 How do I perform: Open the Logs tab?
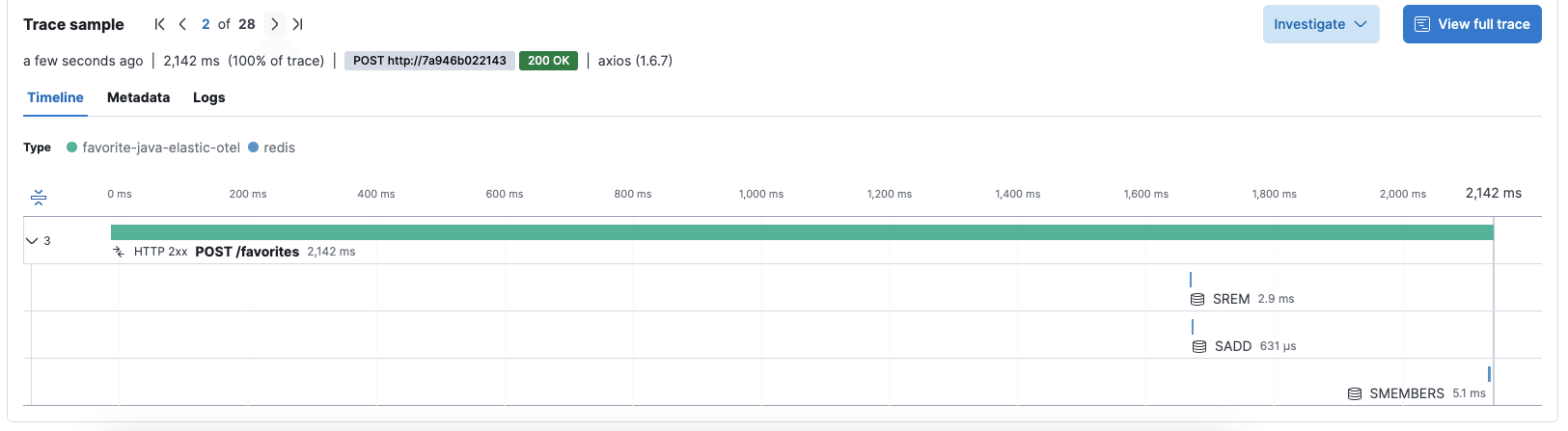tap(208, 97)
